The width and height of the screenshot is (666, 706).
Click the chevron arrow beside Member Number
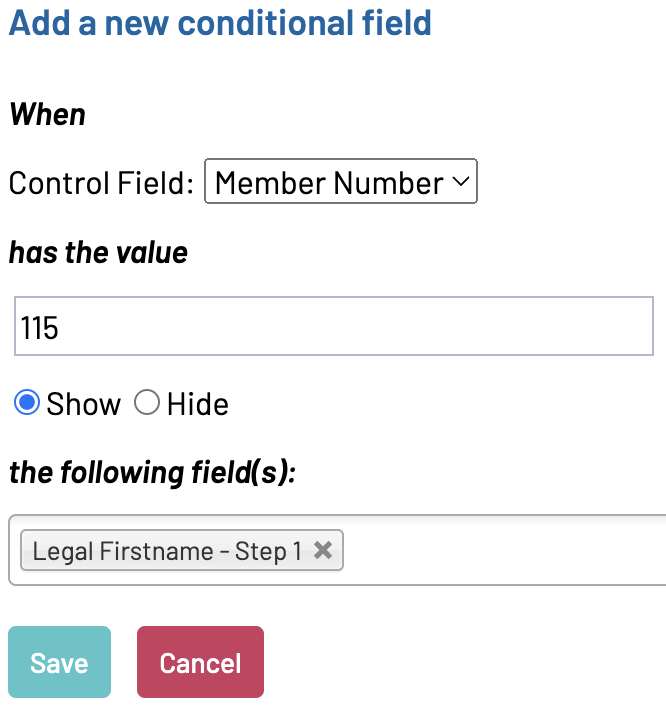(460, 183)
